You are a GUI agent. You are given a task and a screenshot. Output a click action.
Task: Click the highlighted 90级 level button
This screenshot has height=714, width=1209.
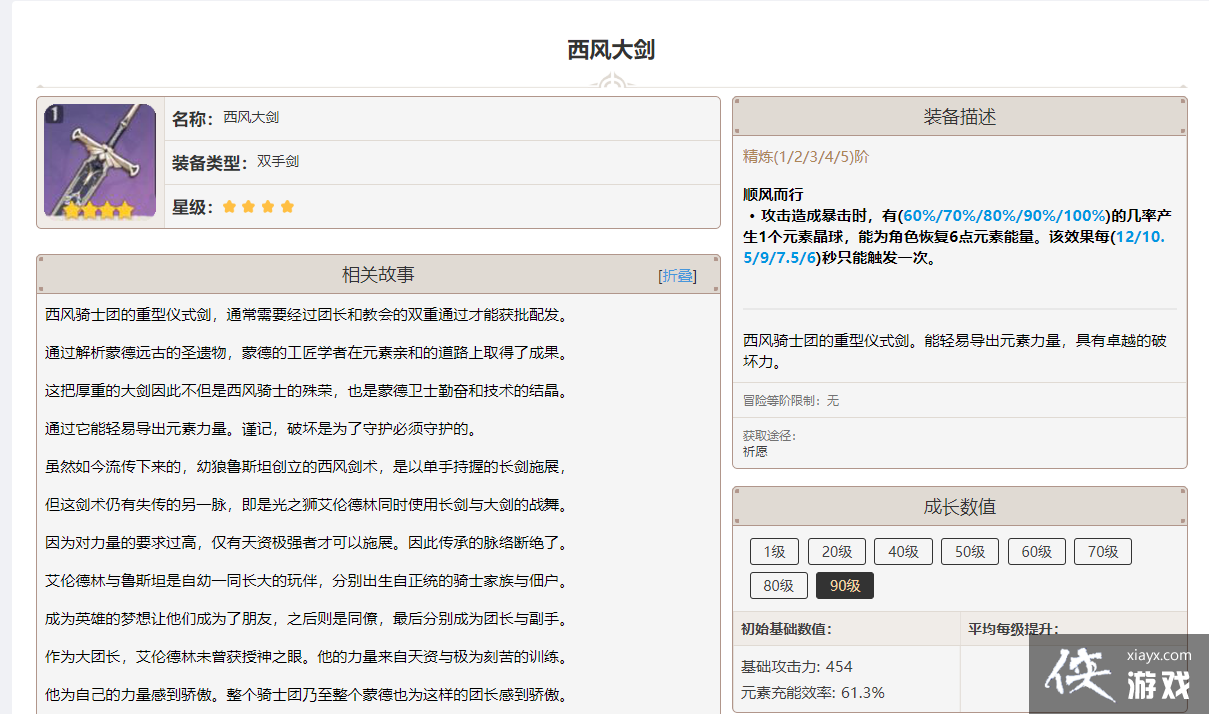pos(844,586)
